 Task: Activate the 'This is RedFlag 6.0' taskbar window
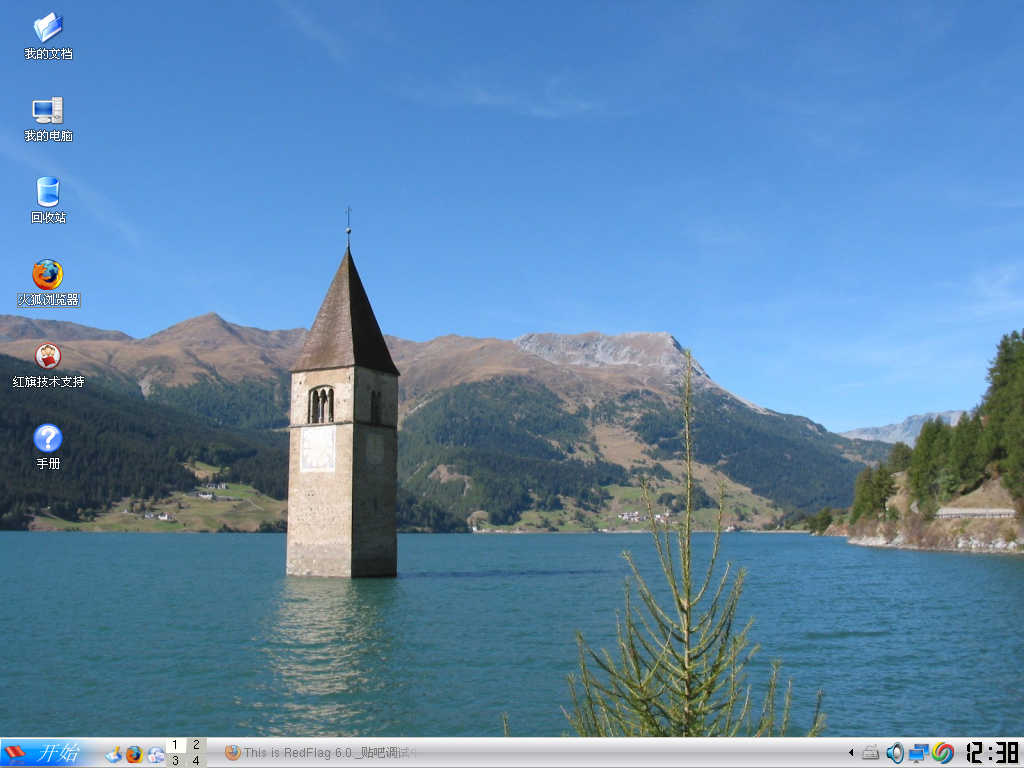[321, 753]
